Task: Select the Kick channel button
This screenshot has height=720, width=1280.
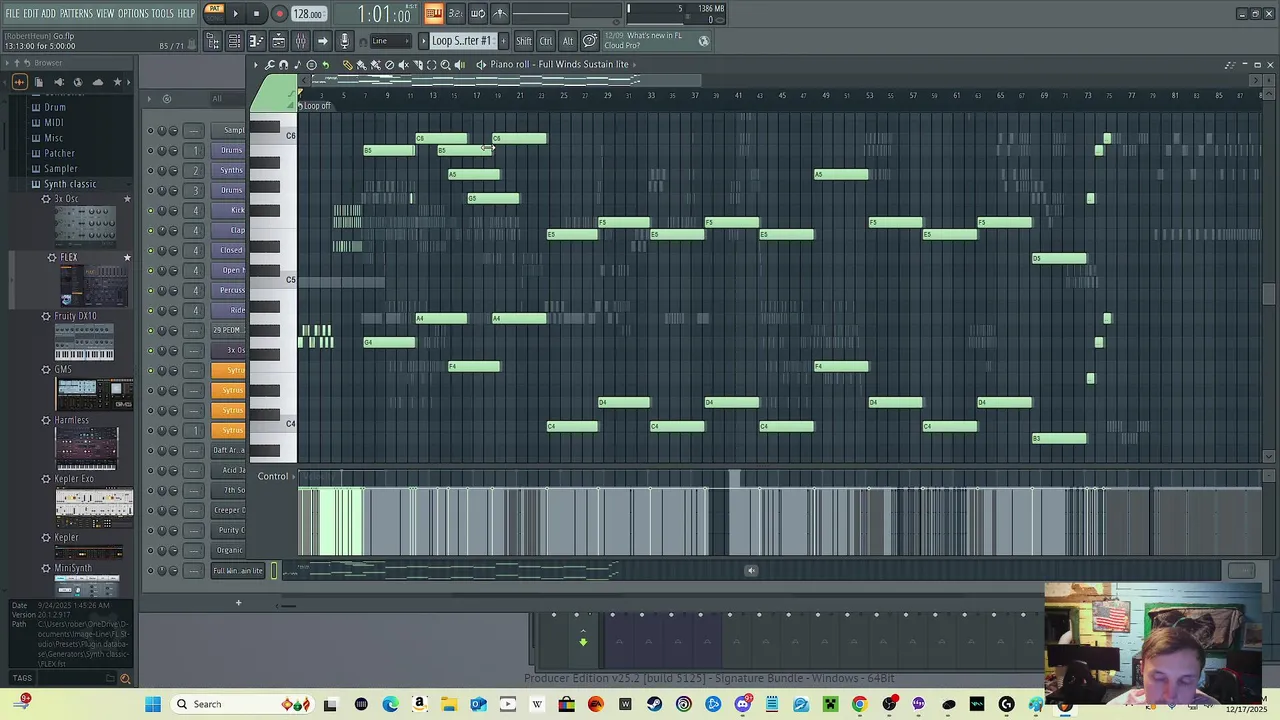Action: pyautogui.click(x=229, y=210)
